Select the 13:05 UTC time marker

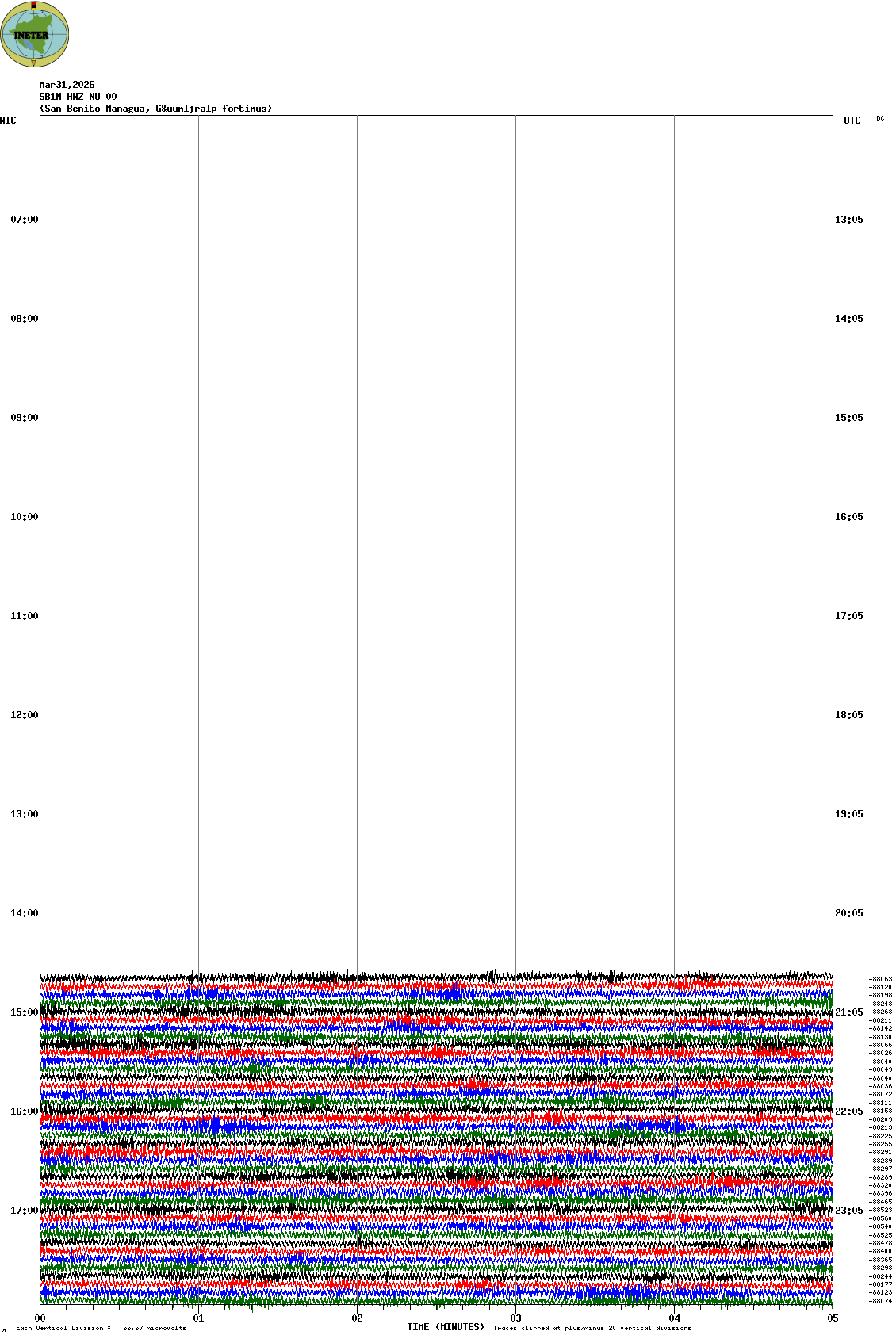pyautogui.click(x=848, y=220)
